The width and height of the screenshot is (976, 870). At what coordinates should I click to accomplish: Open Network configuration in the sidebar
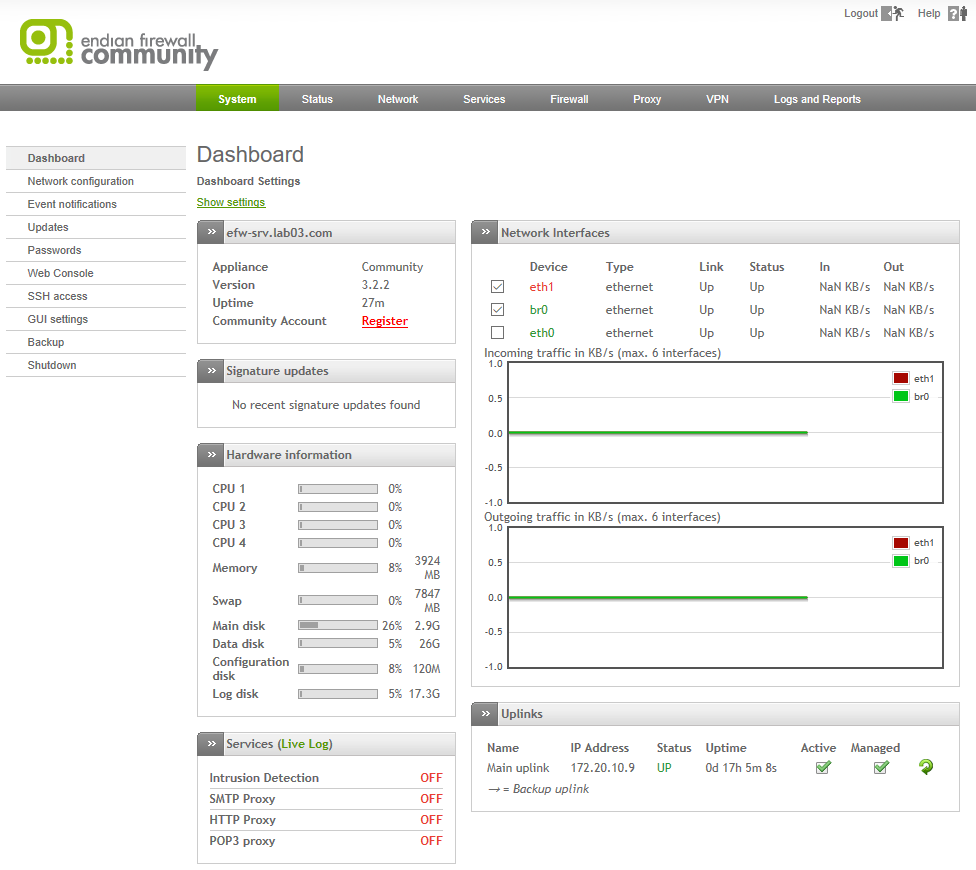click(x=96, y=181)
